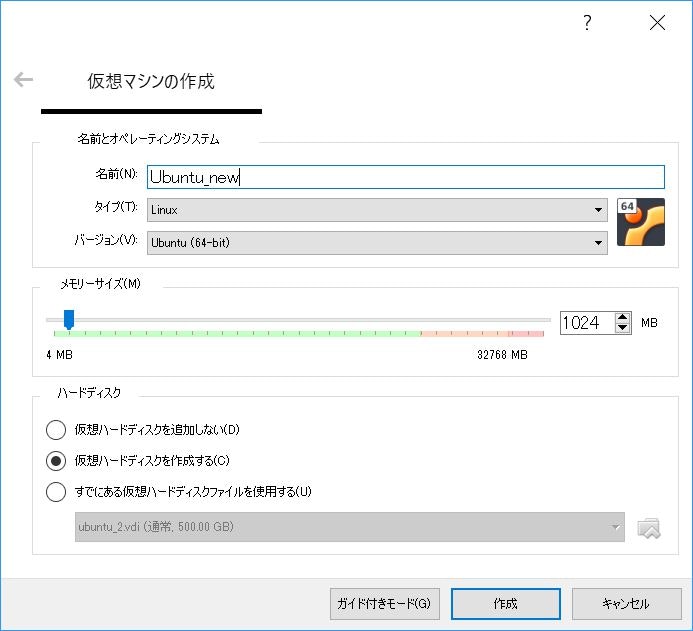Click the 名前とオペレーティングシステム group label

click(148, 139)
